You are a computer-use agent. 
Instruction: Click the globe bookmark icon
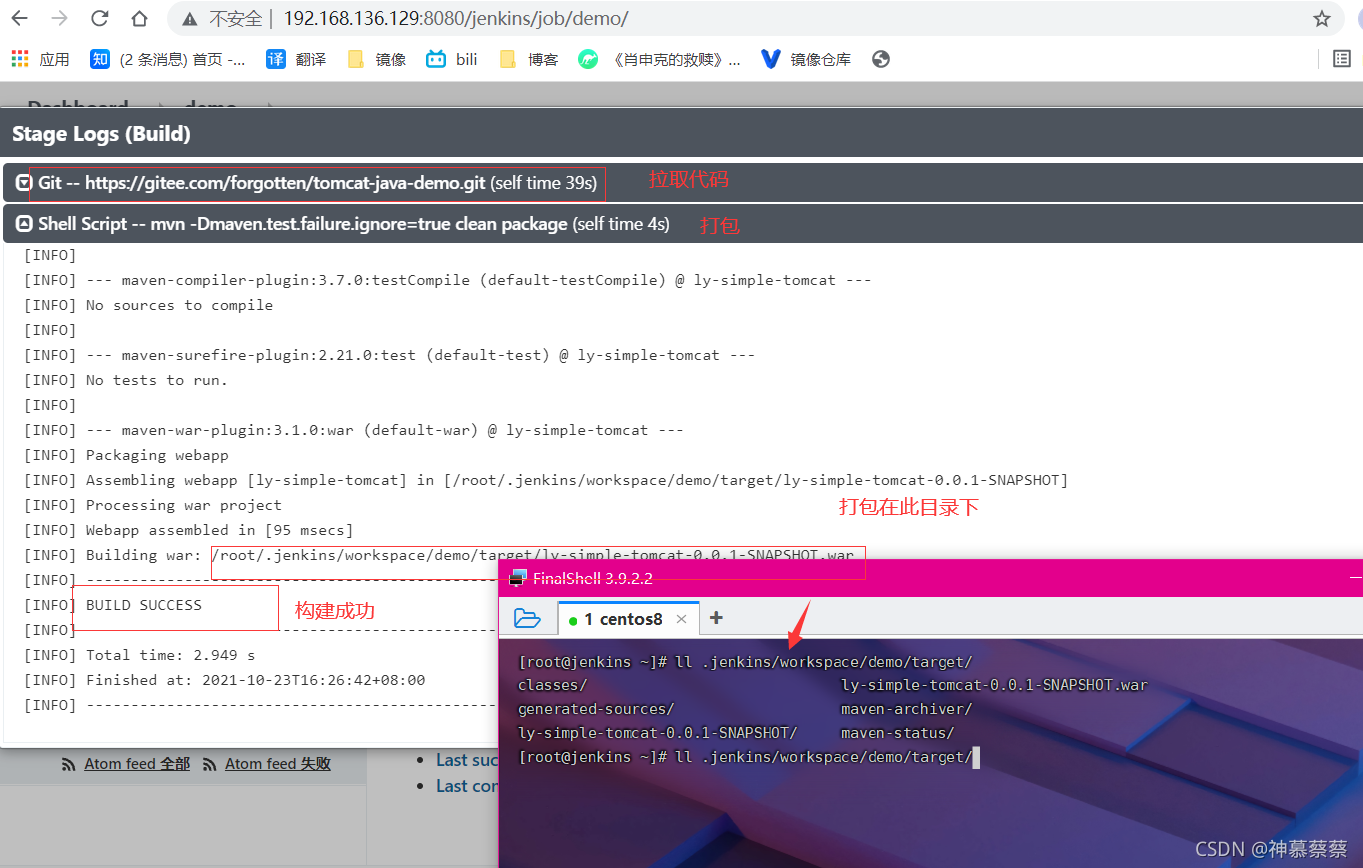pyautogui.click(x=881, y=59)
